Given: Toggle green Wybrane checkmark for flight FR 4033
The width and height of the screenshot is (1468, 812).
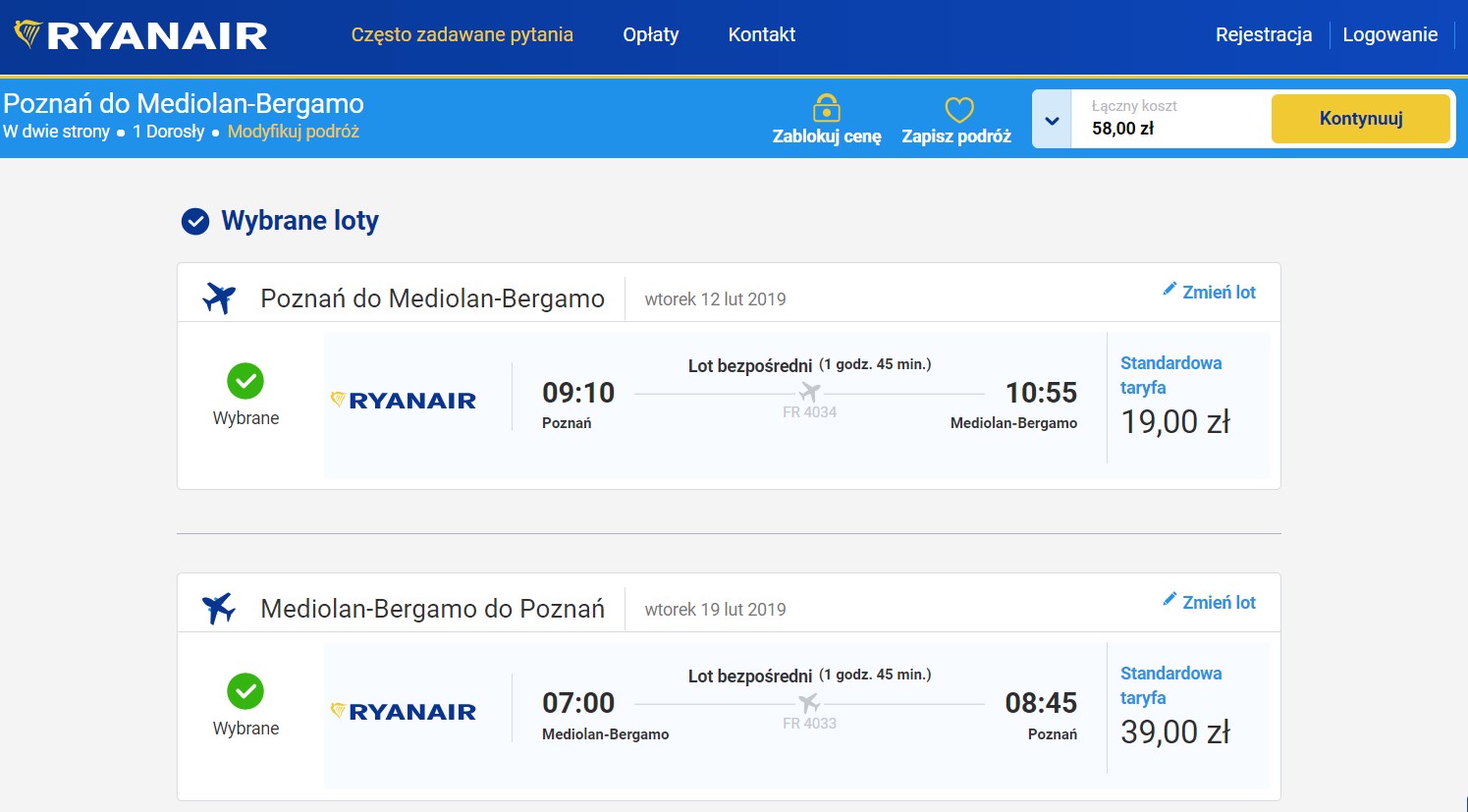Looking at the screenshot, I should tap(245, 691).
